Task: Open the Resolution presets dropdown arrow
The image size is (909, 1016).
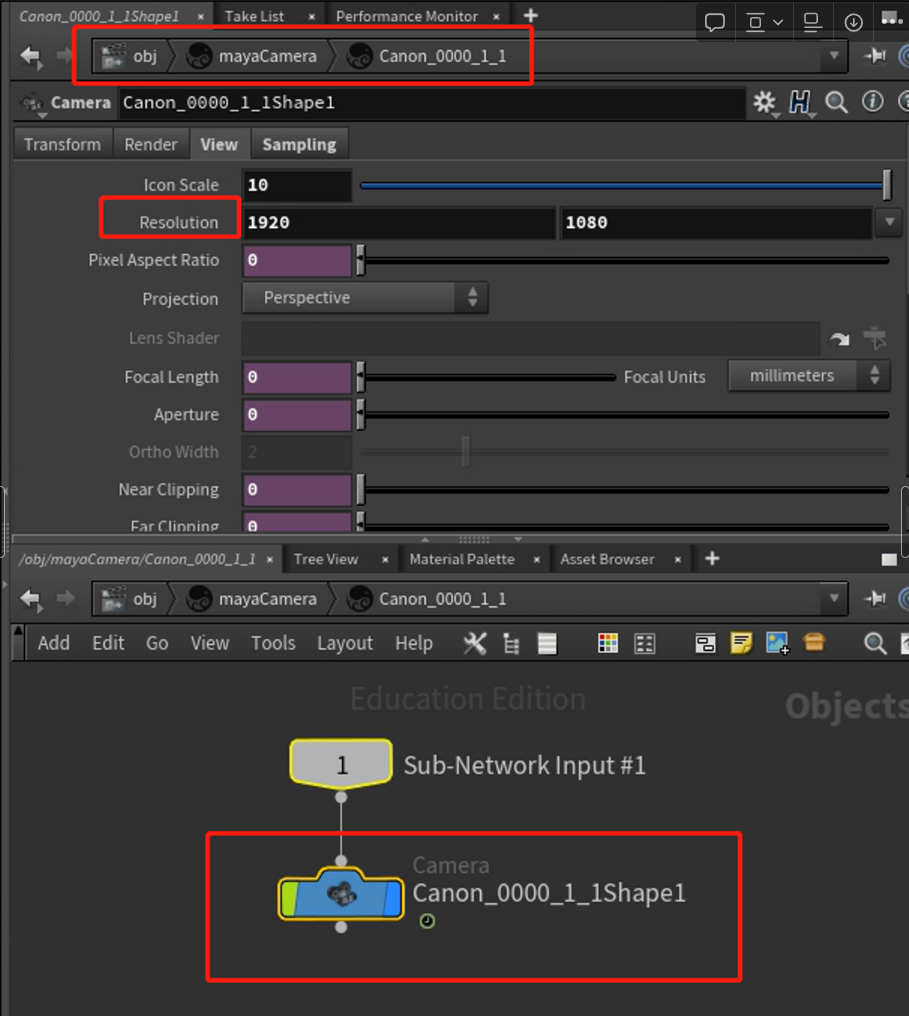Action: click(890, 222)
